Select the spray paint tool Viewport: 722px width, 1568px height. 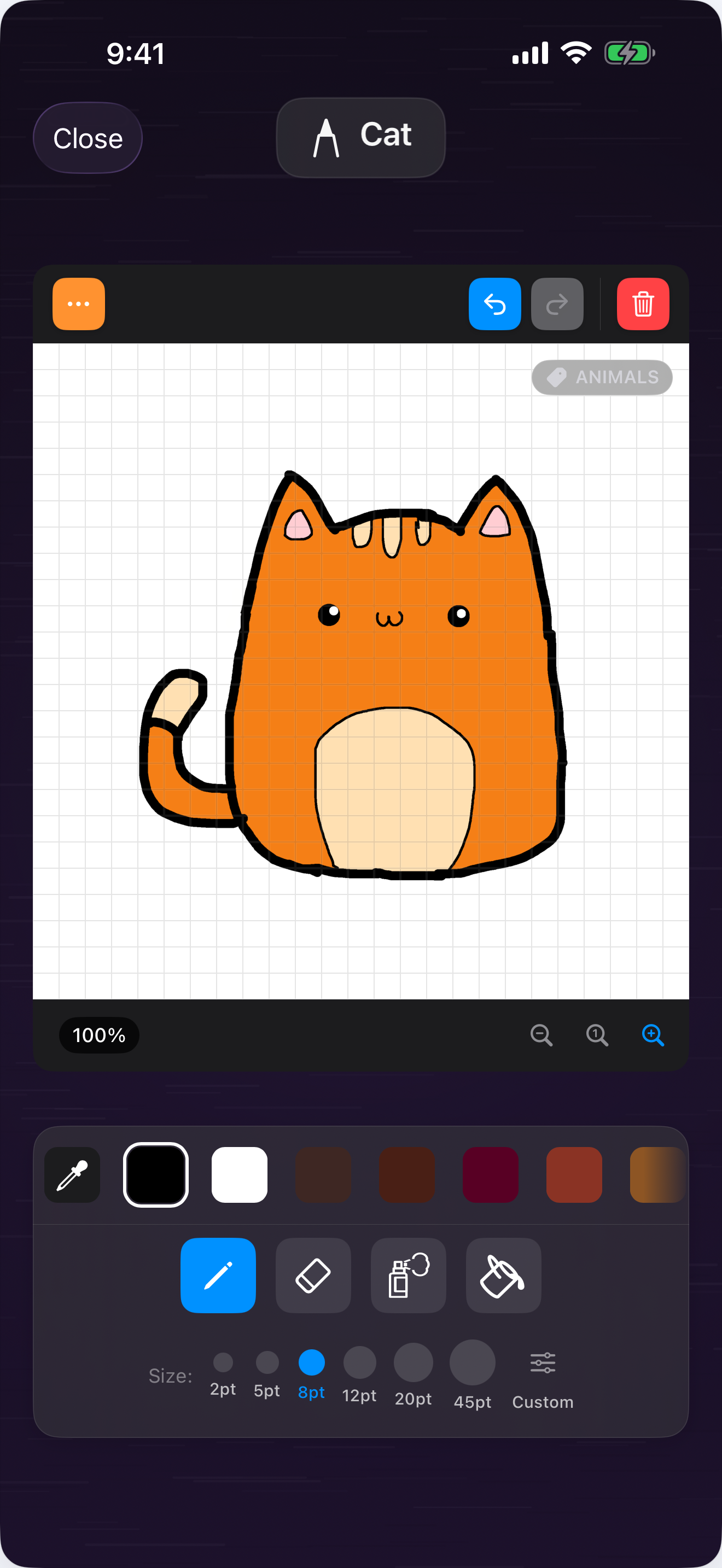(409, 1275)
